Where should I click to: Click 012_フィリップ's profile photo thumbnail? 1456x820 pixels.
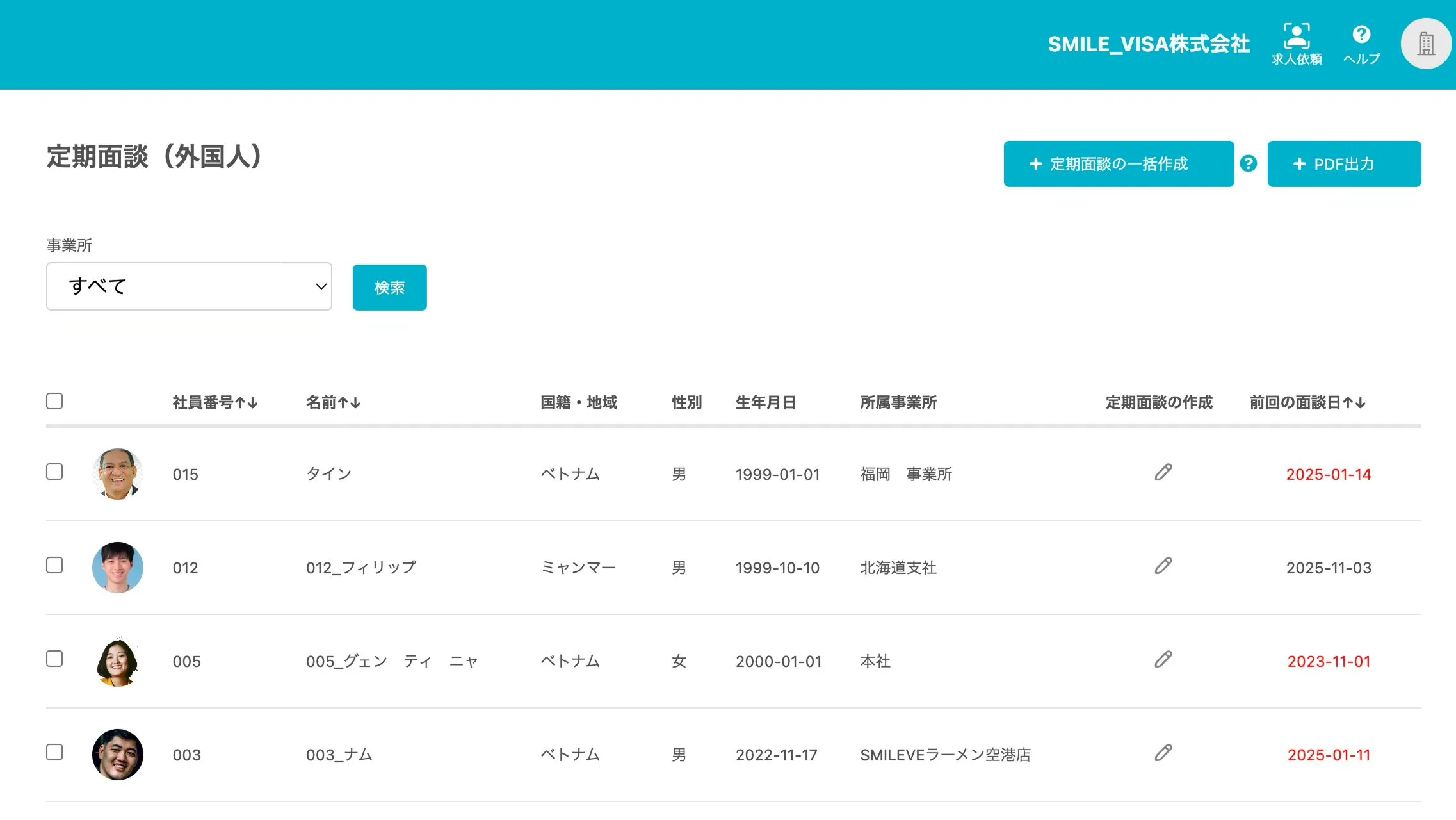tap(118, 566)
